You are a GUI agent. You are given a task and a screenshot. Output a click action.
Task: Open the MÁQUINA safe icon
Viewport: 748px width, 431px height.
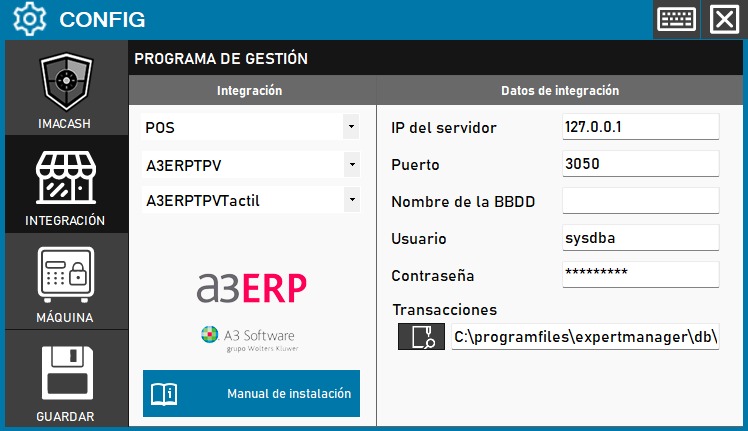tap(66, 277)
